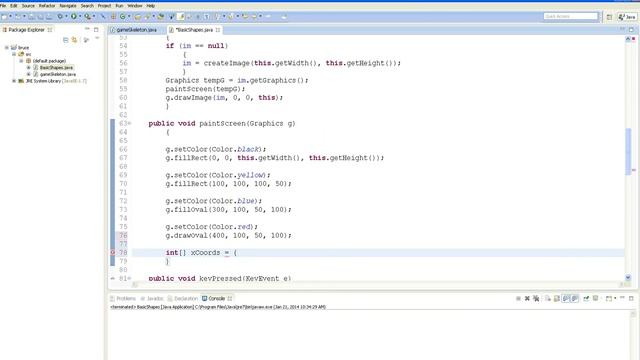Select gameSkeleton.java in Package Explorer

point(58,74)
